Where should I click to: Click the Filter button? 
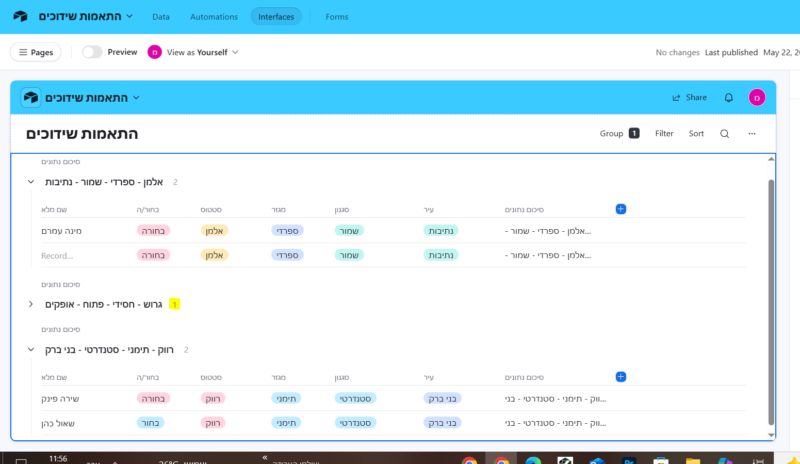(664, 133)
